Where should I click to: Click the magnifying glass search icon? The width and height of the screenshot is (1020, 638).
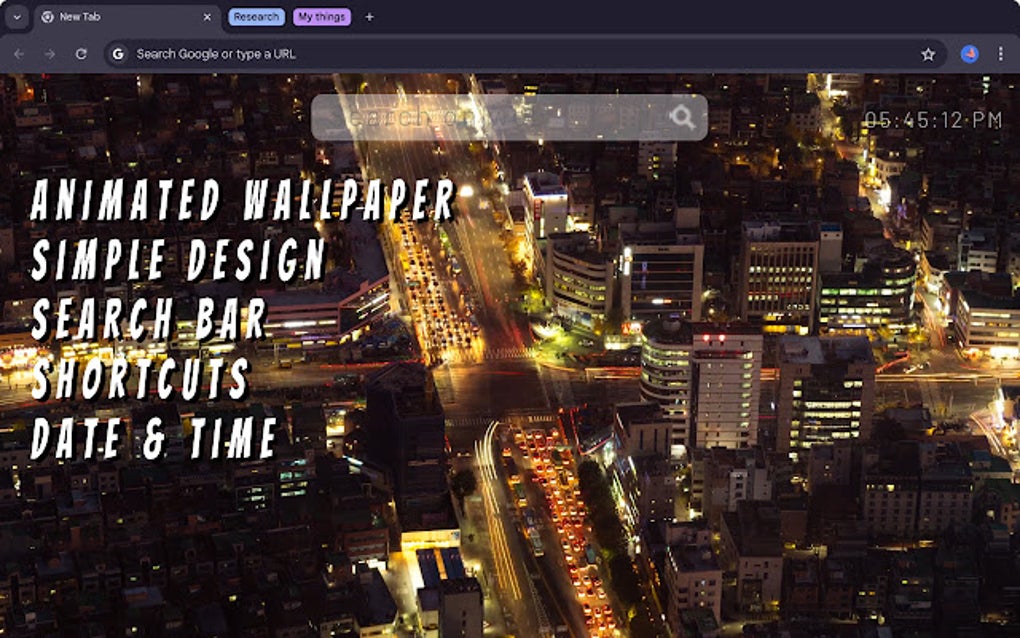pos(685,117)
